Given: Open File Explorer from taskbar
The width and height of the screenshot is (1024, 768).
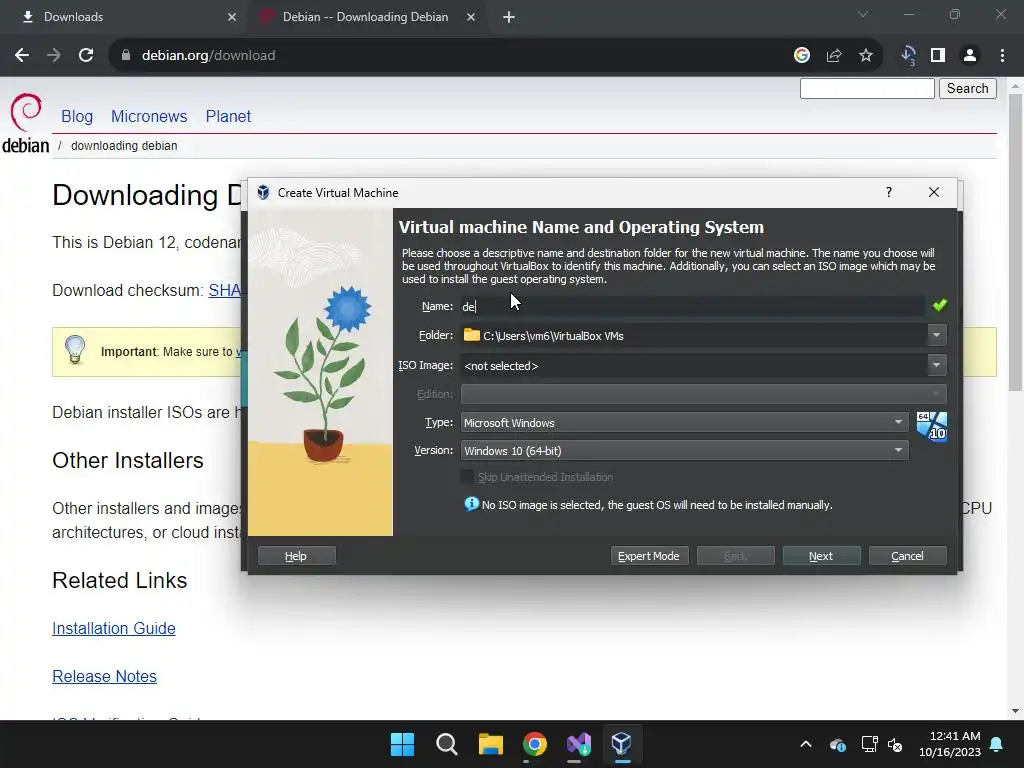Looking at the screenshot, I should pos(490,744).
